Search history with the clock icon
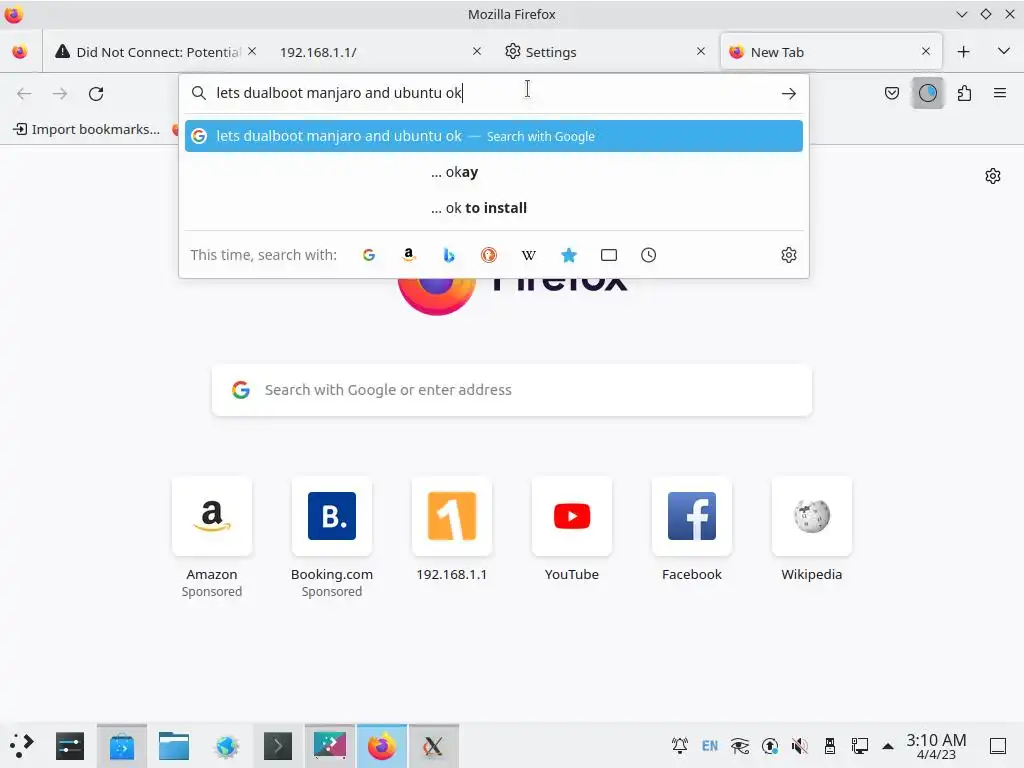The width and height of the screenshot is (1024, 768). point(648,255)
